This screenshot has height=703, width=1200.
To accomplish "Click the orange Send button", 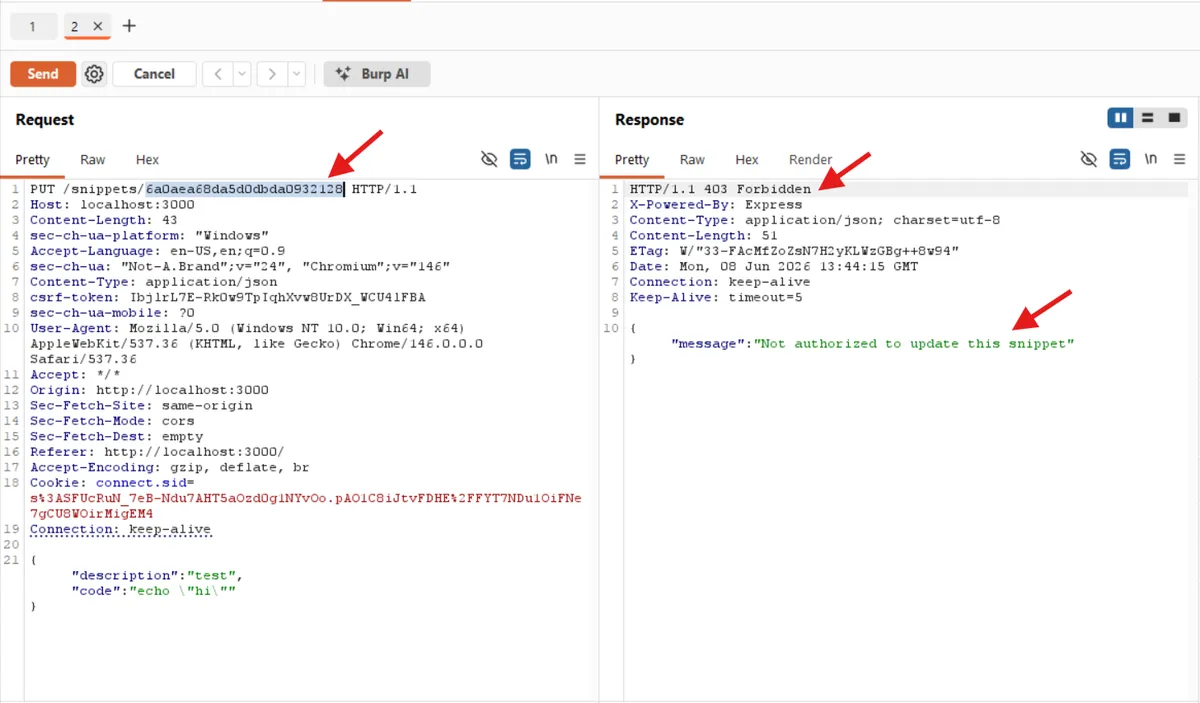I will (42, 74).
